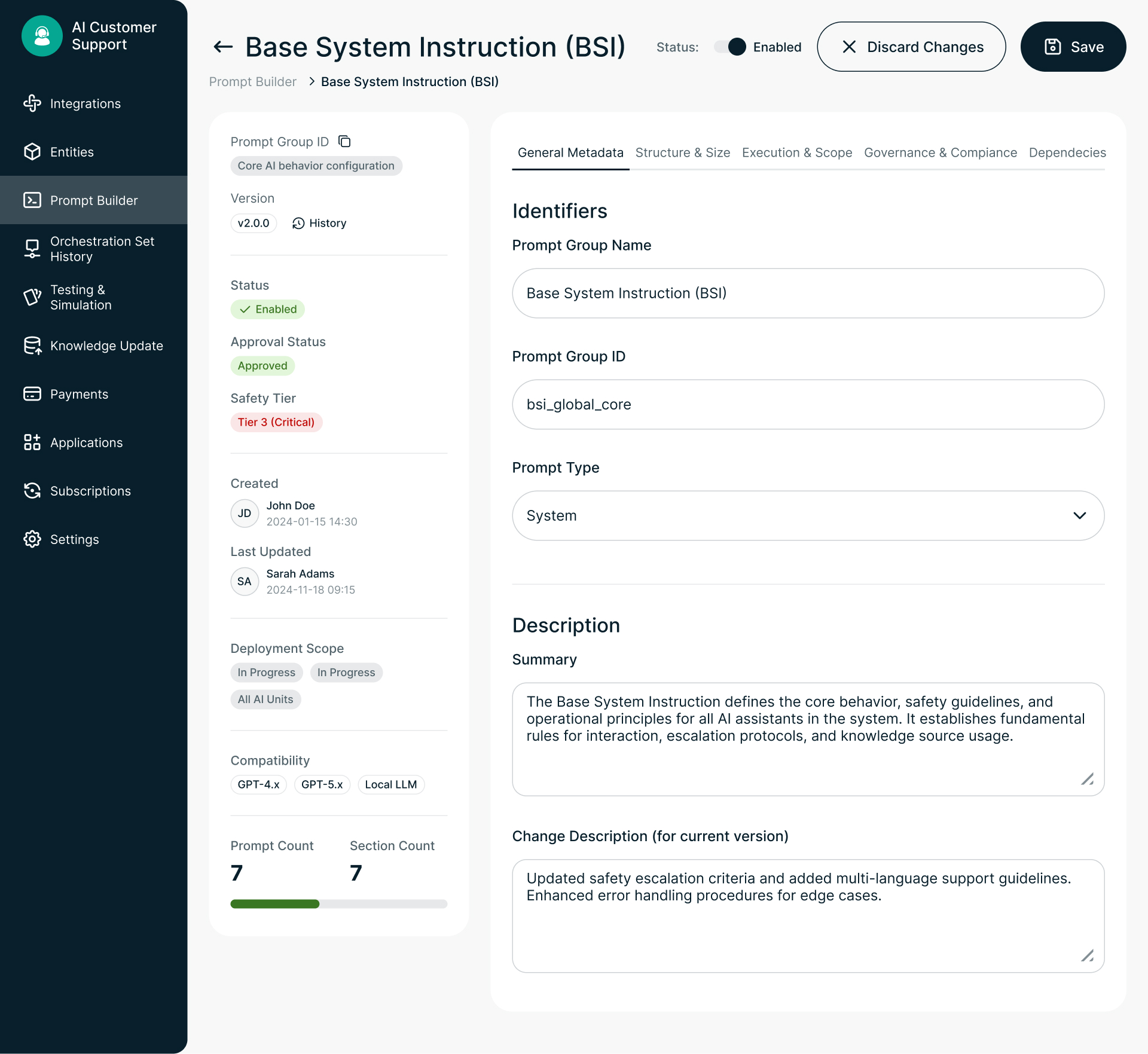The width and height of the screenshot is (1148, 1054).
Task: Open the Knowledge Update page
Action: (106, 346)
